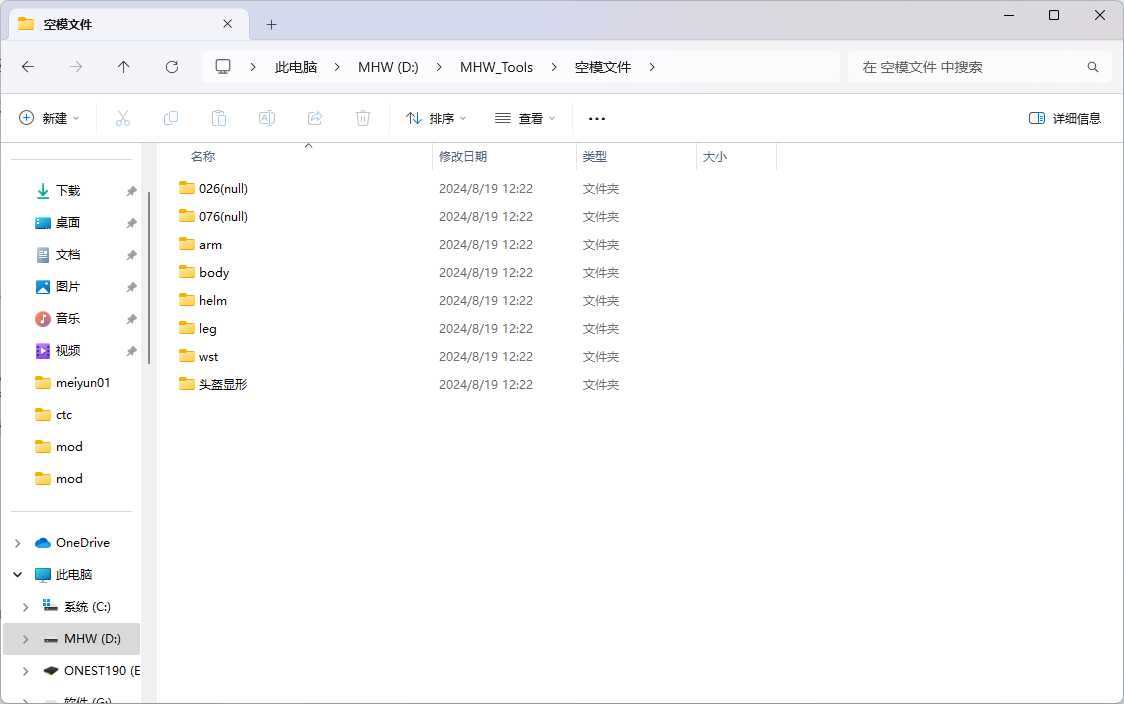Click the search box for 空模文件

point(970,67)
